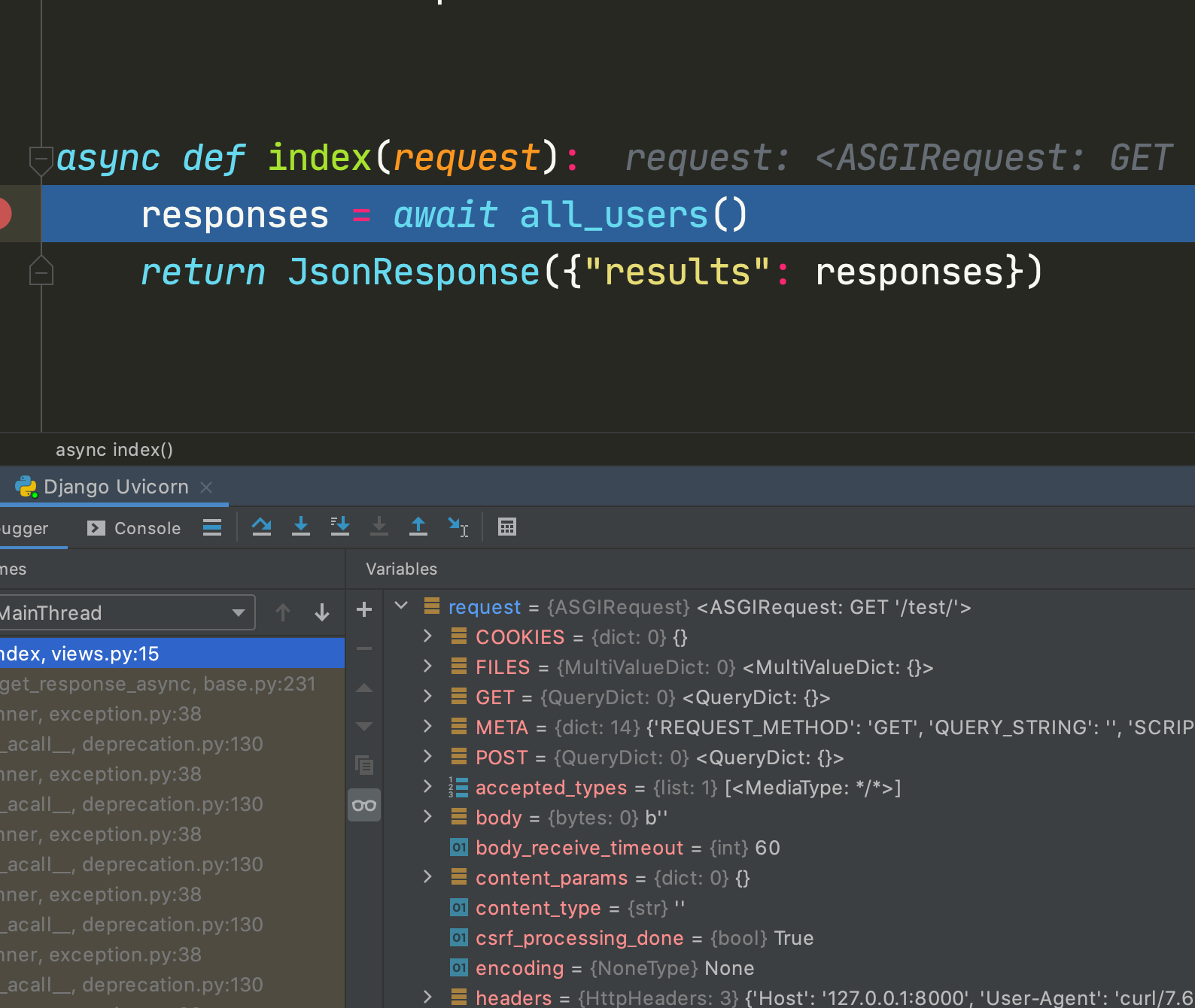The height and width of the screenshot is (1008, 1195).
Task: Add a new watch with plus icon
Action: [x=364, y=609]
